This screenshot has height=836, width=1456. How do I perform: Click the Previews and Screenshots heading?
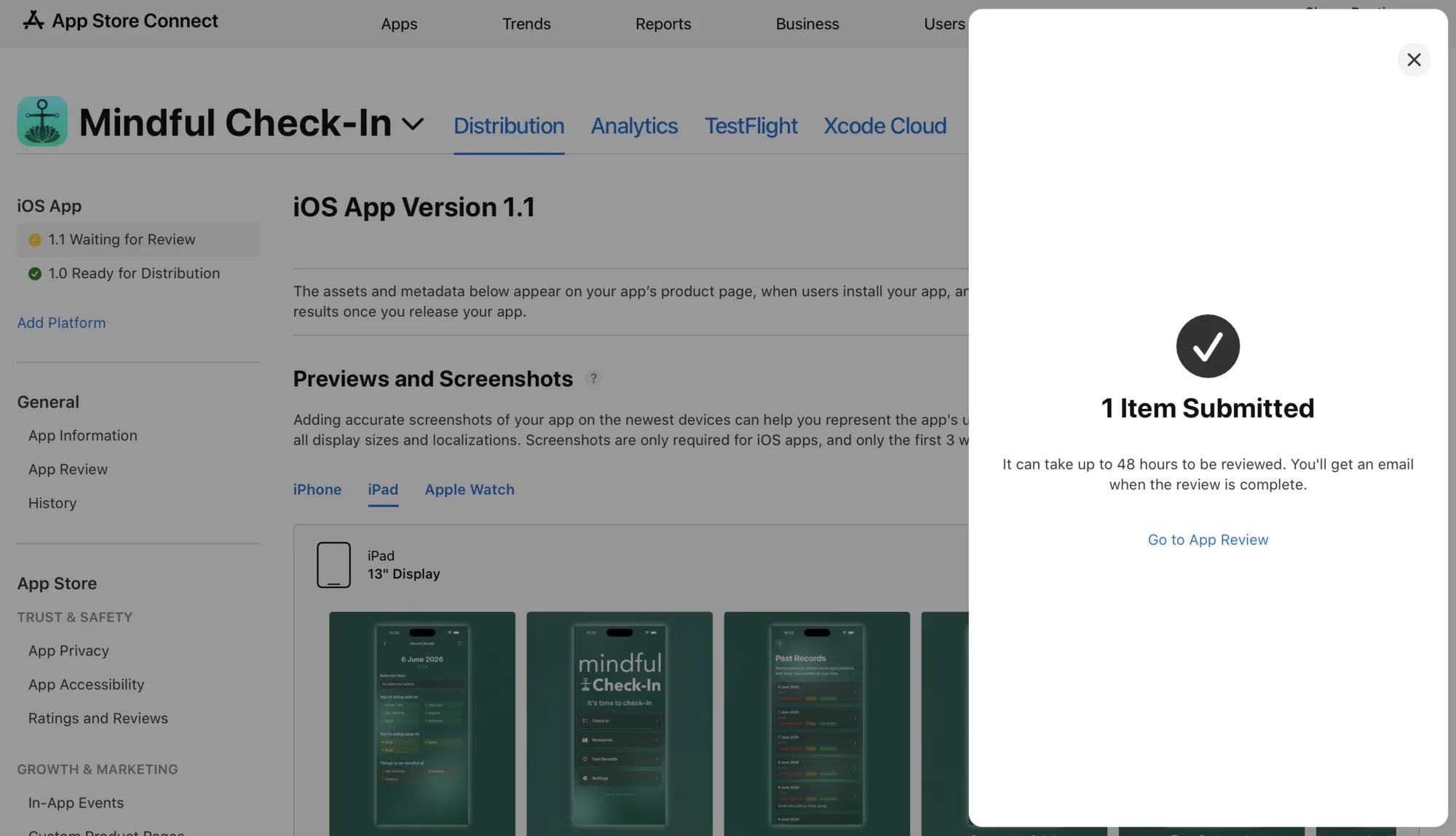(433, 379)
